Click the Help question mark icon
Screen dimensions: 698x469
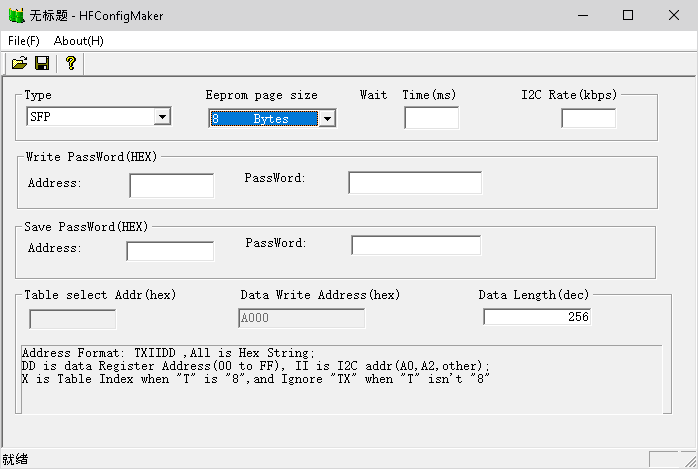coord(70,63)
